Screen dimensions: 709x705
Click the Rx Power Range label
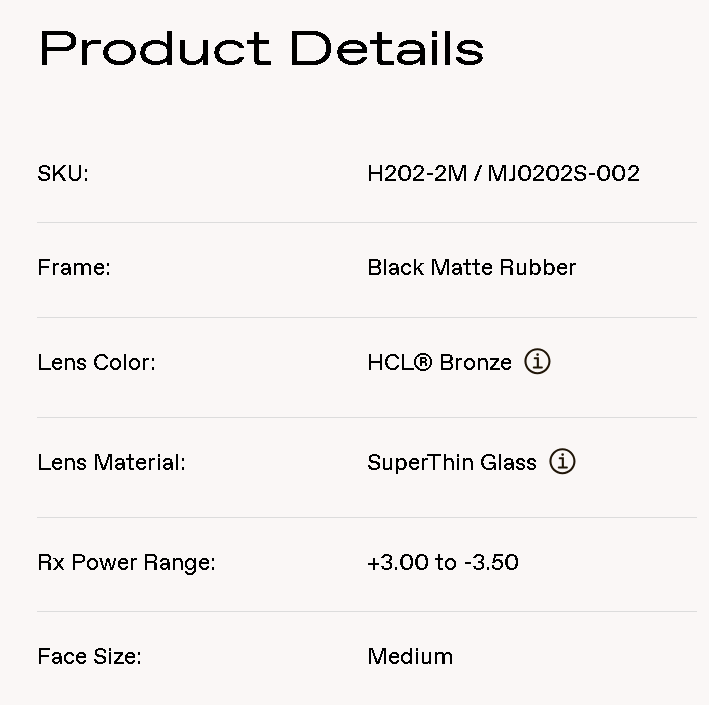126,562
